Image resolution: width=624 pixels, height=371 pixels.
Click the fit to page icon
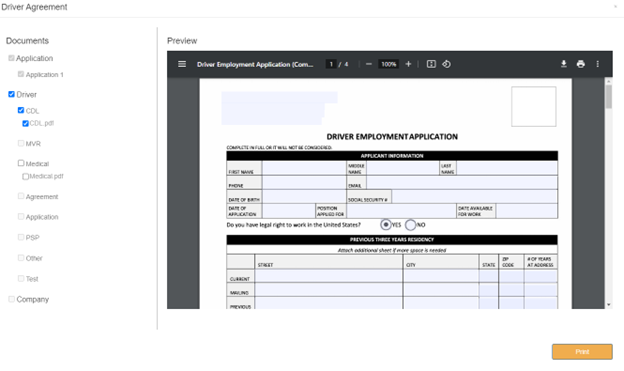[x=431, y=64]
